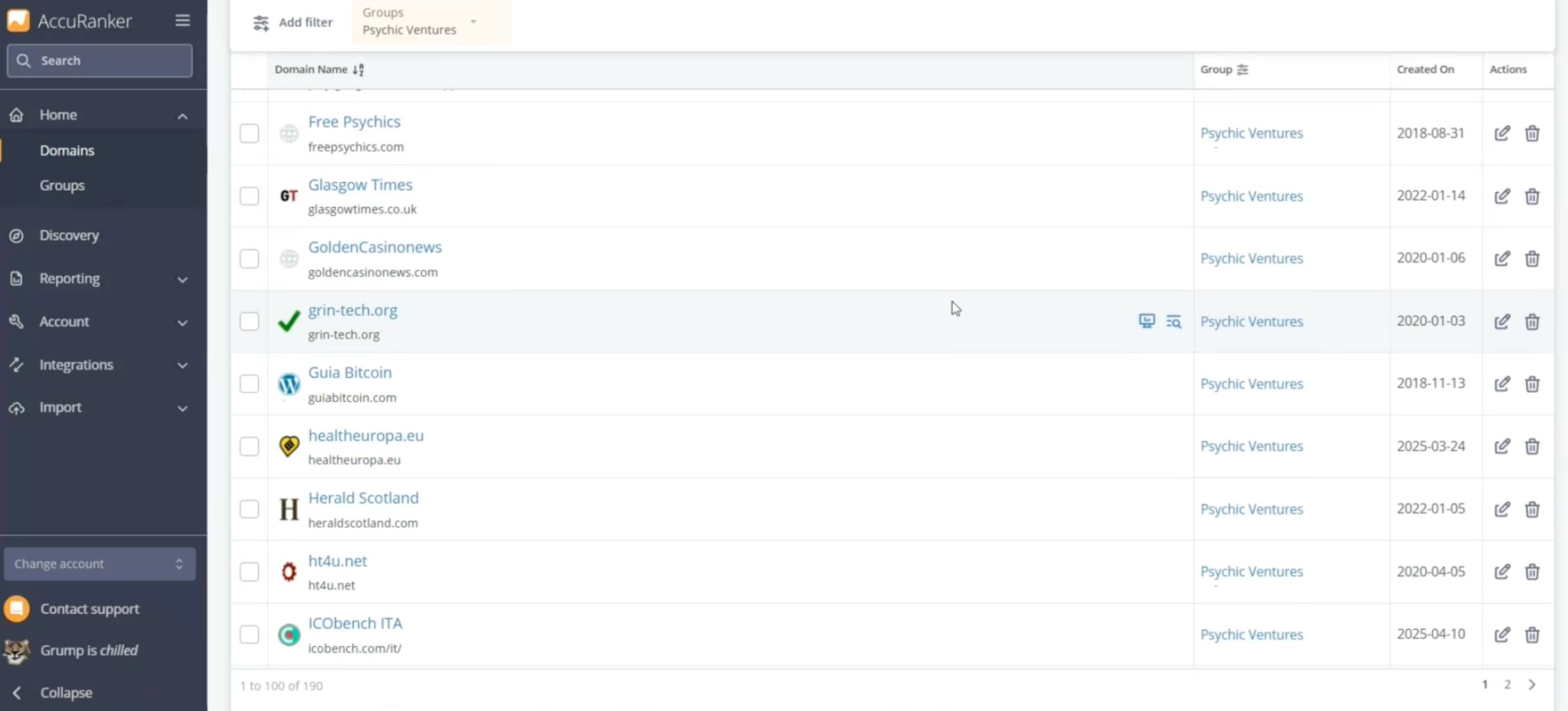
Task: Delete the Glasgow Times domain
Action: pyautogui.click(x=1532, y=196)
